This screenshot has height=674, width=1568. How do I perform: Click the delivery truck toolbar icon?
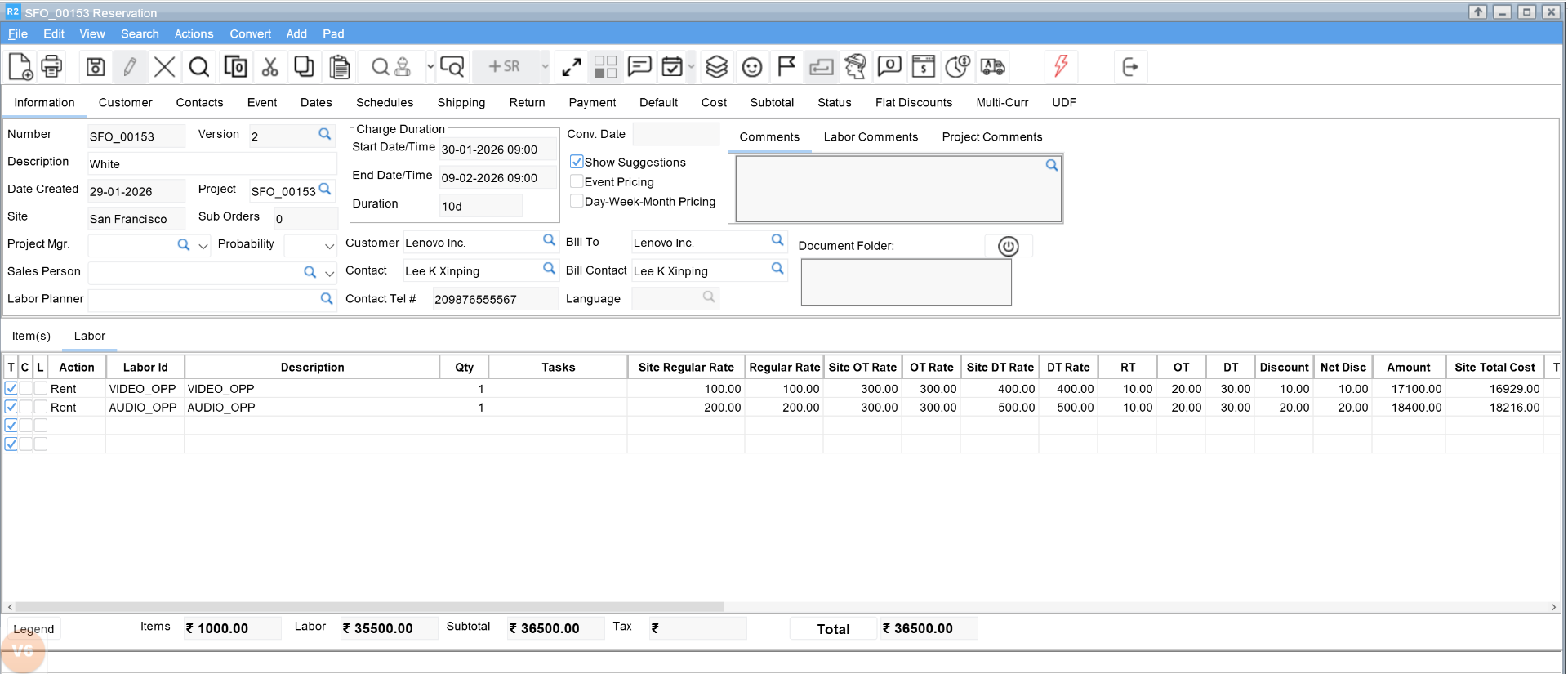click(993, 66)
